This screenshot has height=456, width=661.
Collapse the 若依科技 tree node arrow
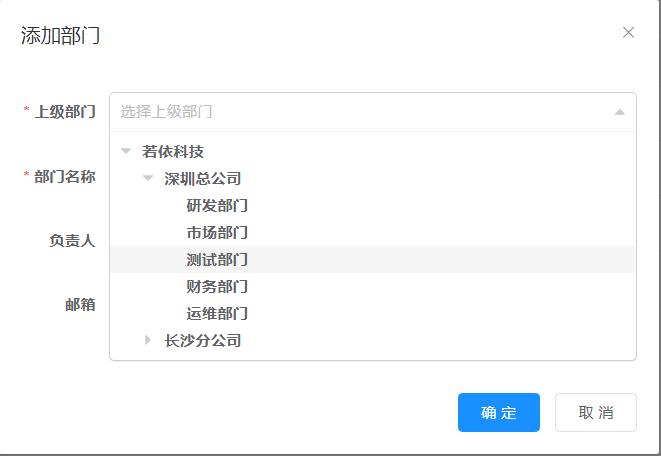(x=126, y=151)
